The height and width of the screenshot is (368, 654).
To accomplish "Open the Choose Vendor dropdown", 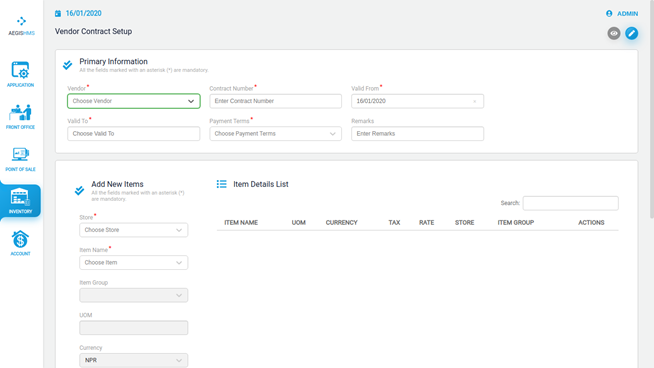I will (133, 101).
